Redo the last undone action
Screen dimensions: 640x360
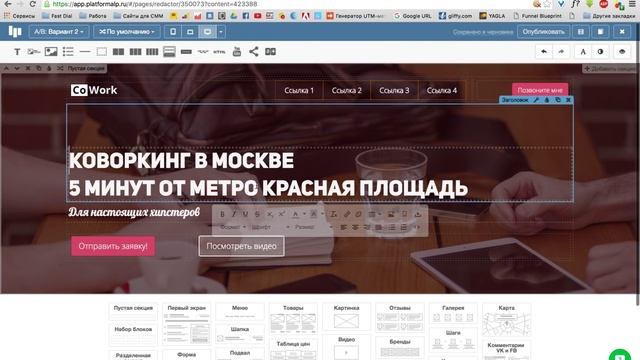[x=561, y=52]
